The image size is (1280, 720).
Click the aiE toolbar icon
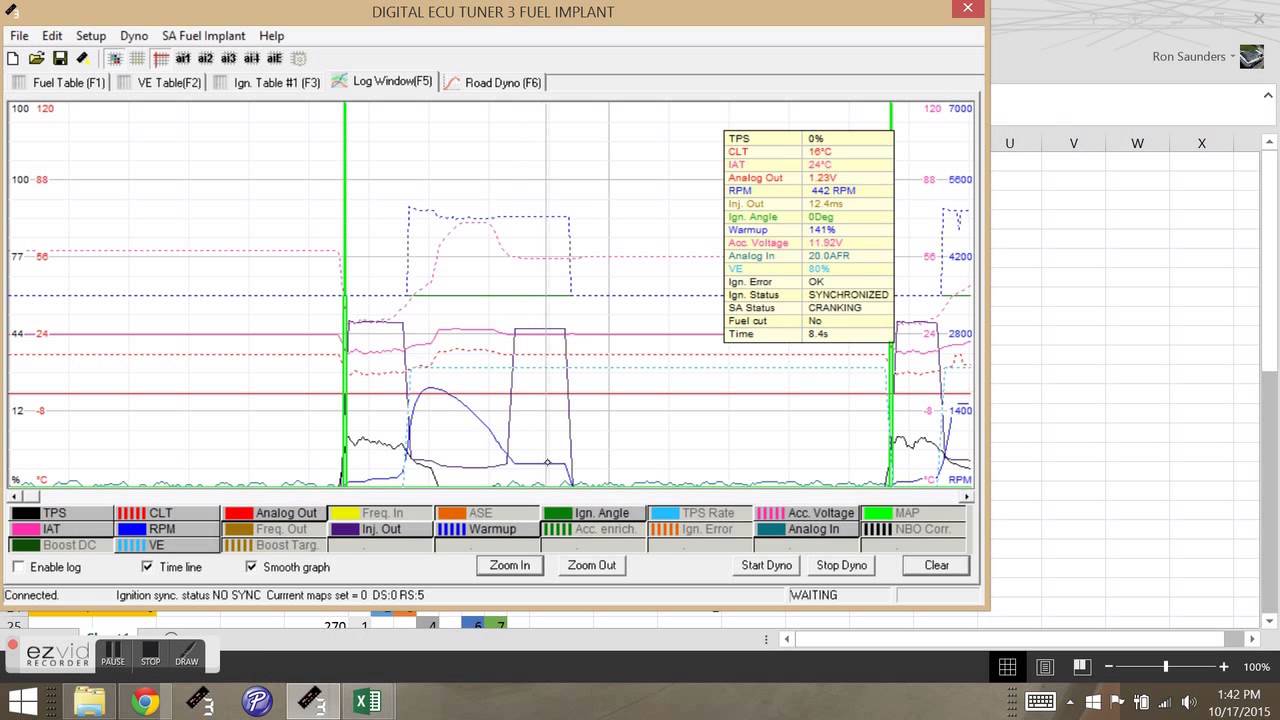pos(275,59)
